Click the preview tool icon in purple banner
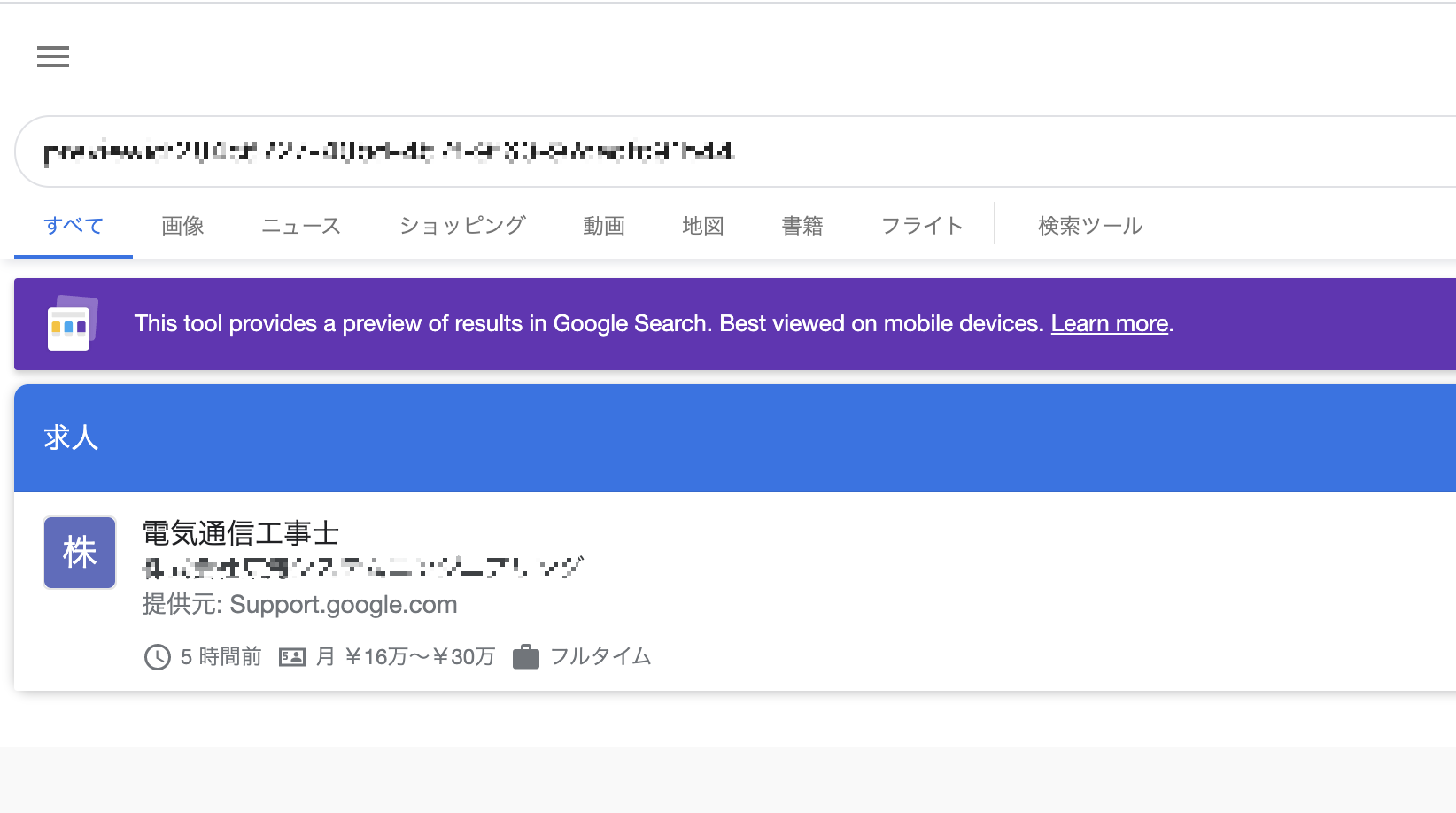1456x813 pixels. click(x=72, y=323)
